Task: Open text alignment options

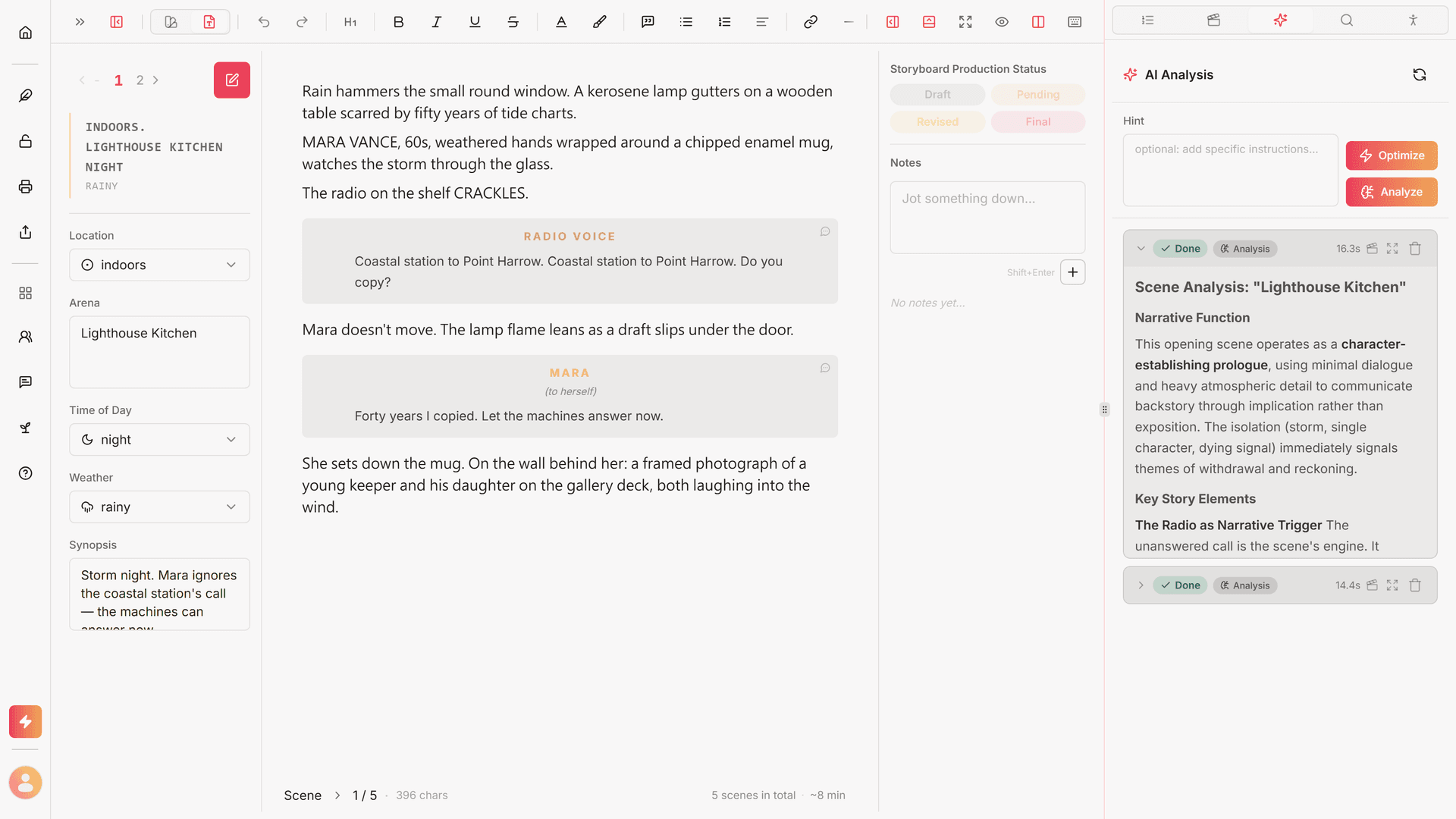Action: point(762,22)
